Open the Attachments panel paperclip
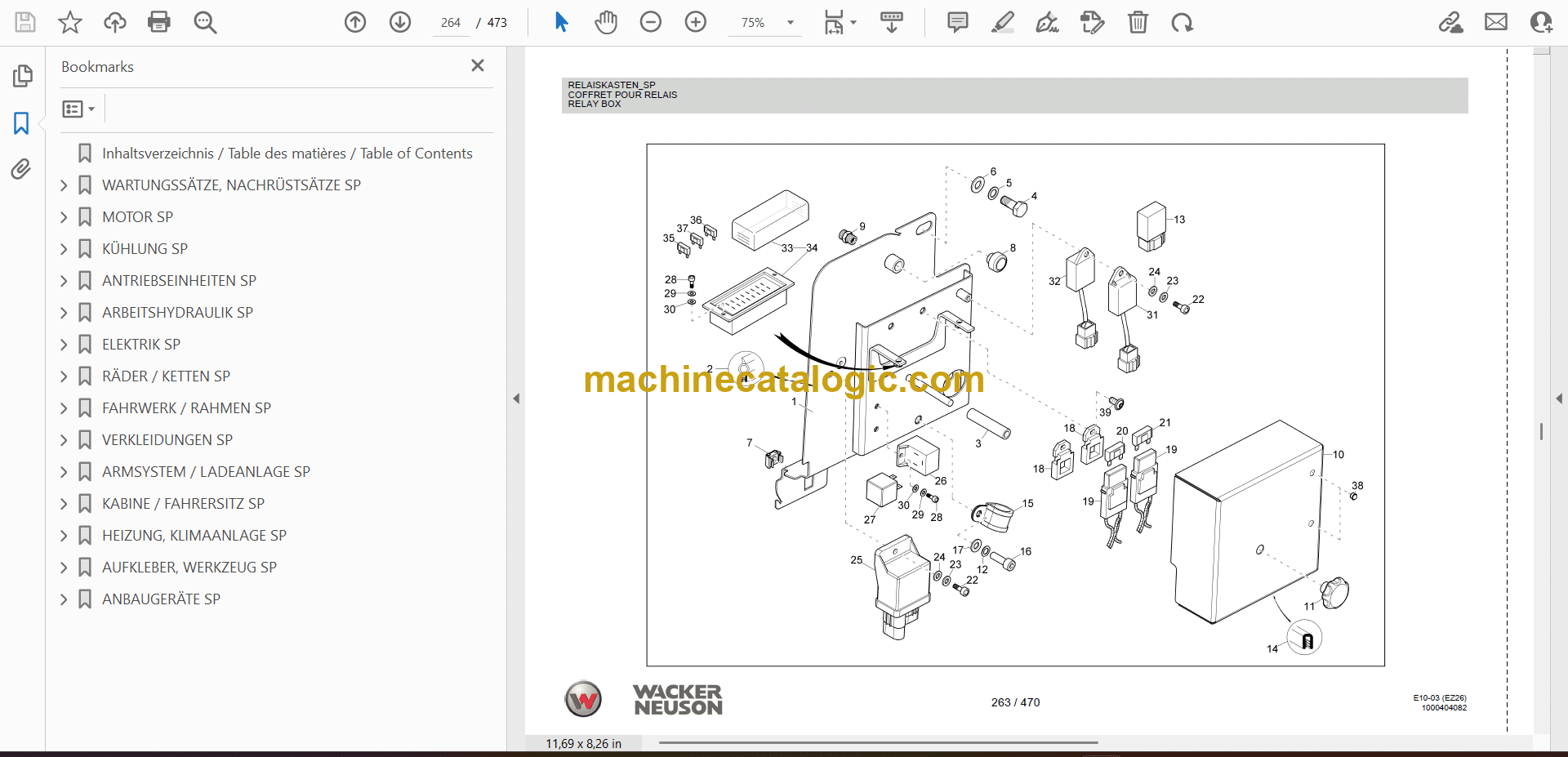Image resolution: width=1568 pixels, height=757 pixels. [x=21, y=169]
